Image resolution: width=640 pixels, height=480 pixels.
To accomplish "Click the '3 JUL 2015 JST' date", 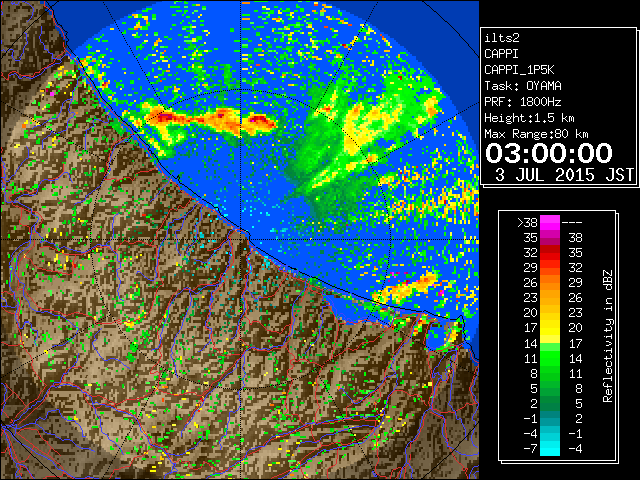I will (564, 175).
